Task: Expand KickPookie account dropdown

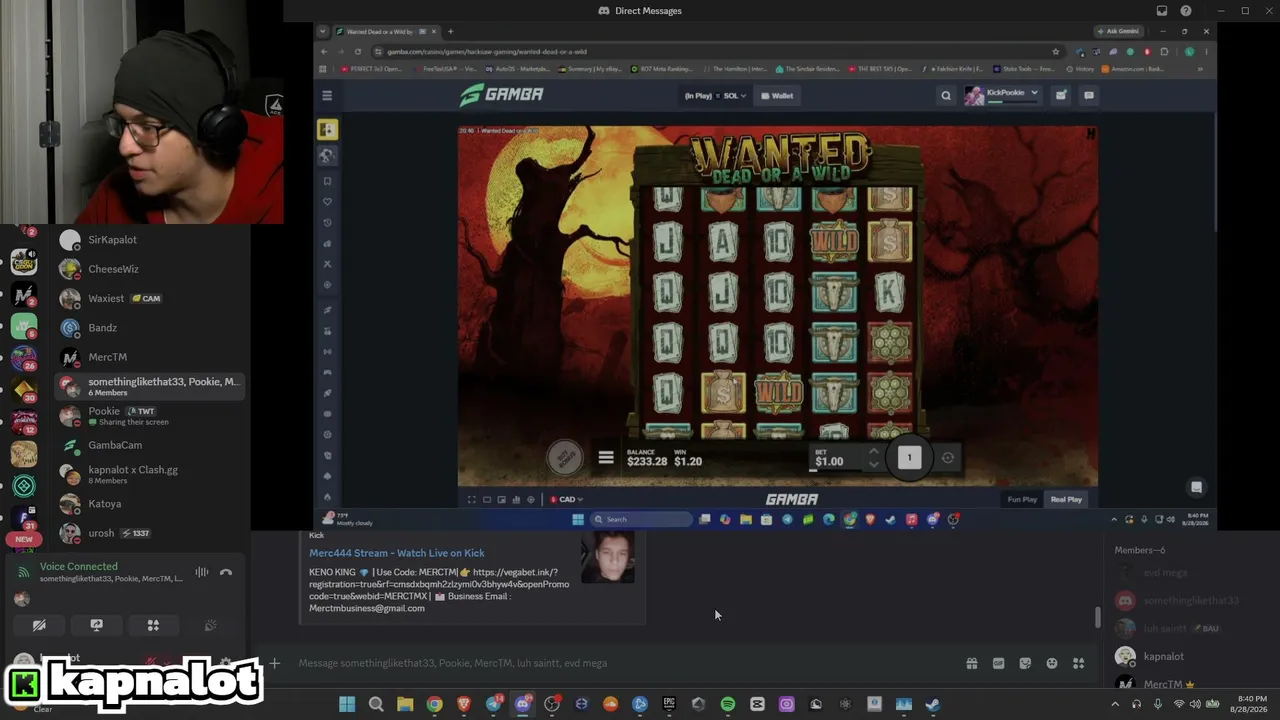Action: tap(1002, 95)
